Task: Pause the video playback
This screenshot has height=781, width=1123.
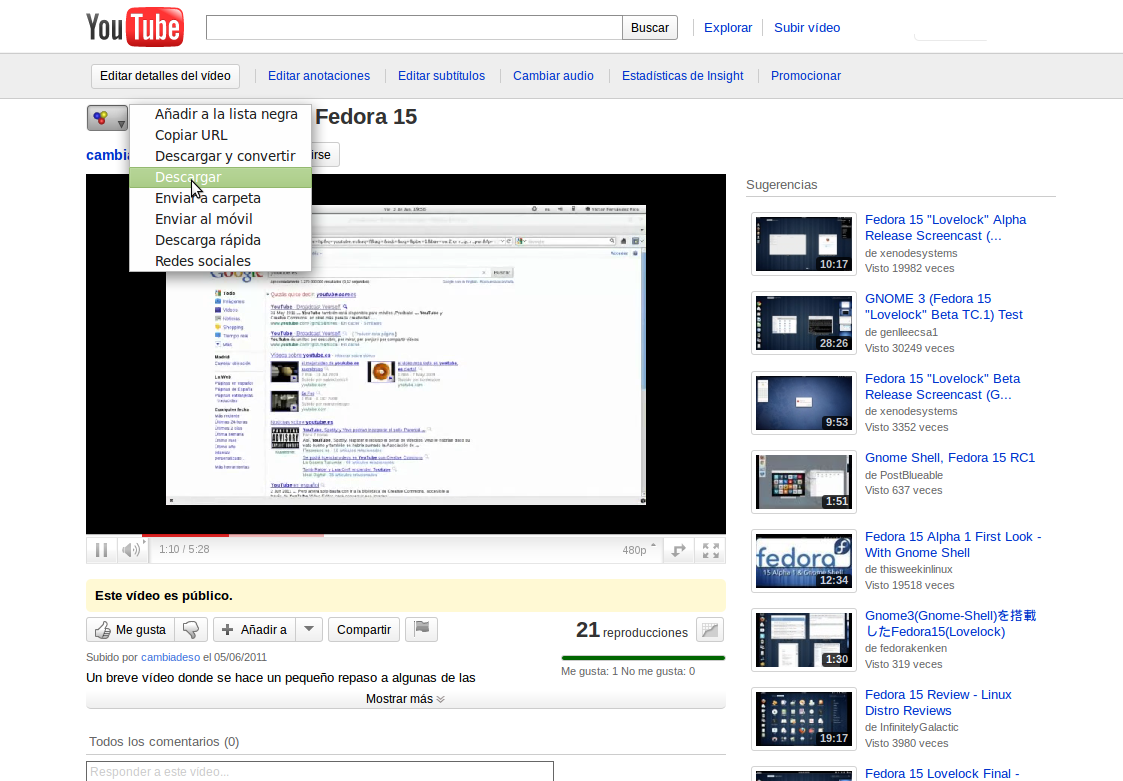Action: point(101,550)
